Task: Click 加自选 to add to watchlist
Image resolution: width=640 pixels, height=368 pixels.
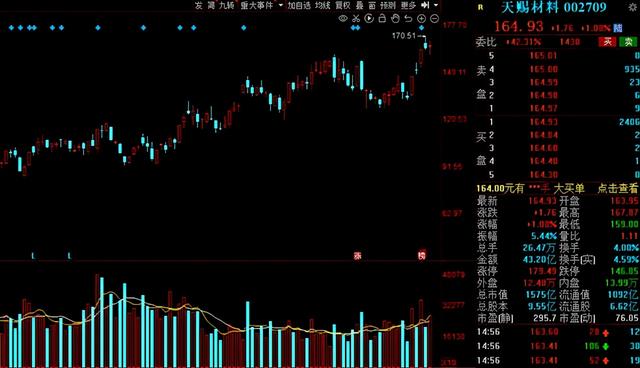Action: point(299,5)
